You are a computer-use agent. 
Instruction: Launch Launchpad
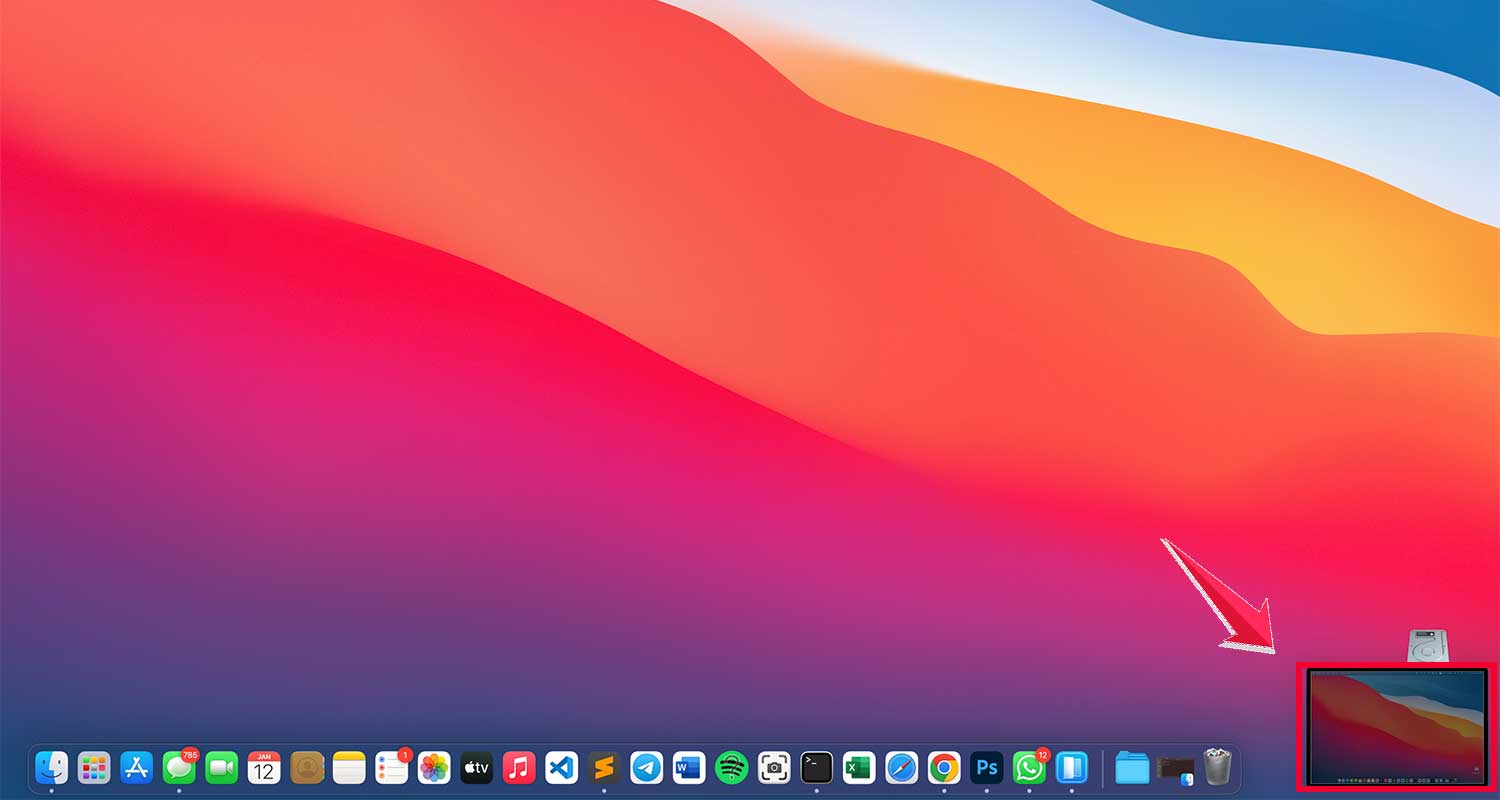click(94, 766)
